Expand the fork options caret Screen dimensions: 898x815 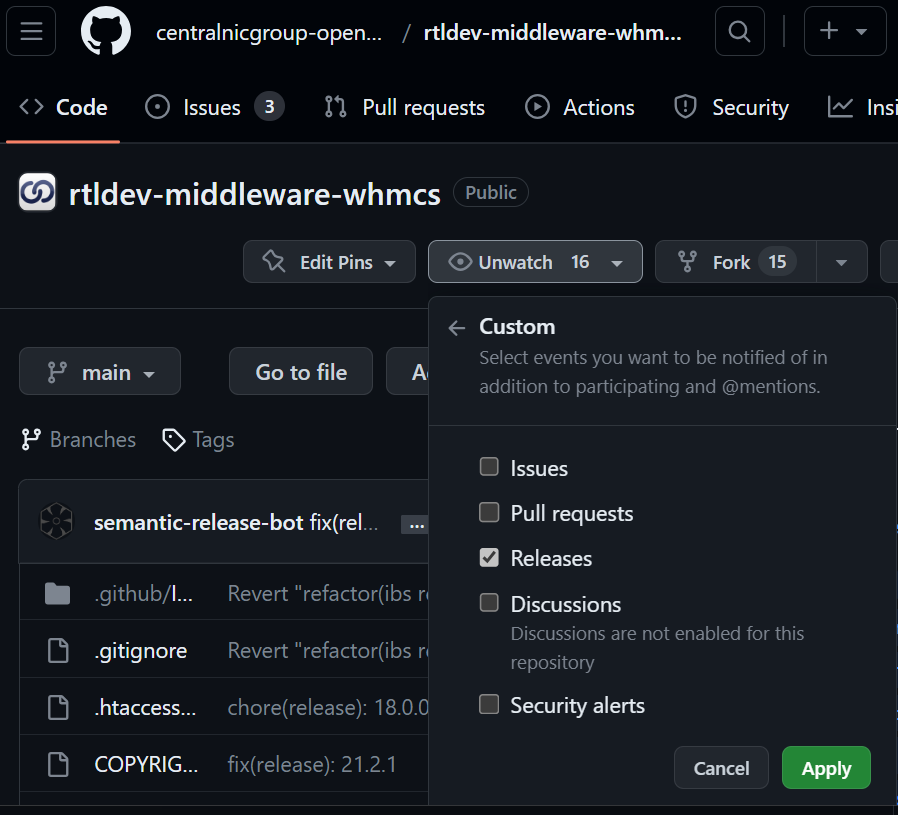841,262
